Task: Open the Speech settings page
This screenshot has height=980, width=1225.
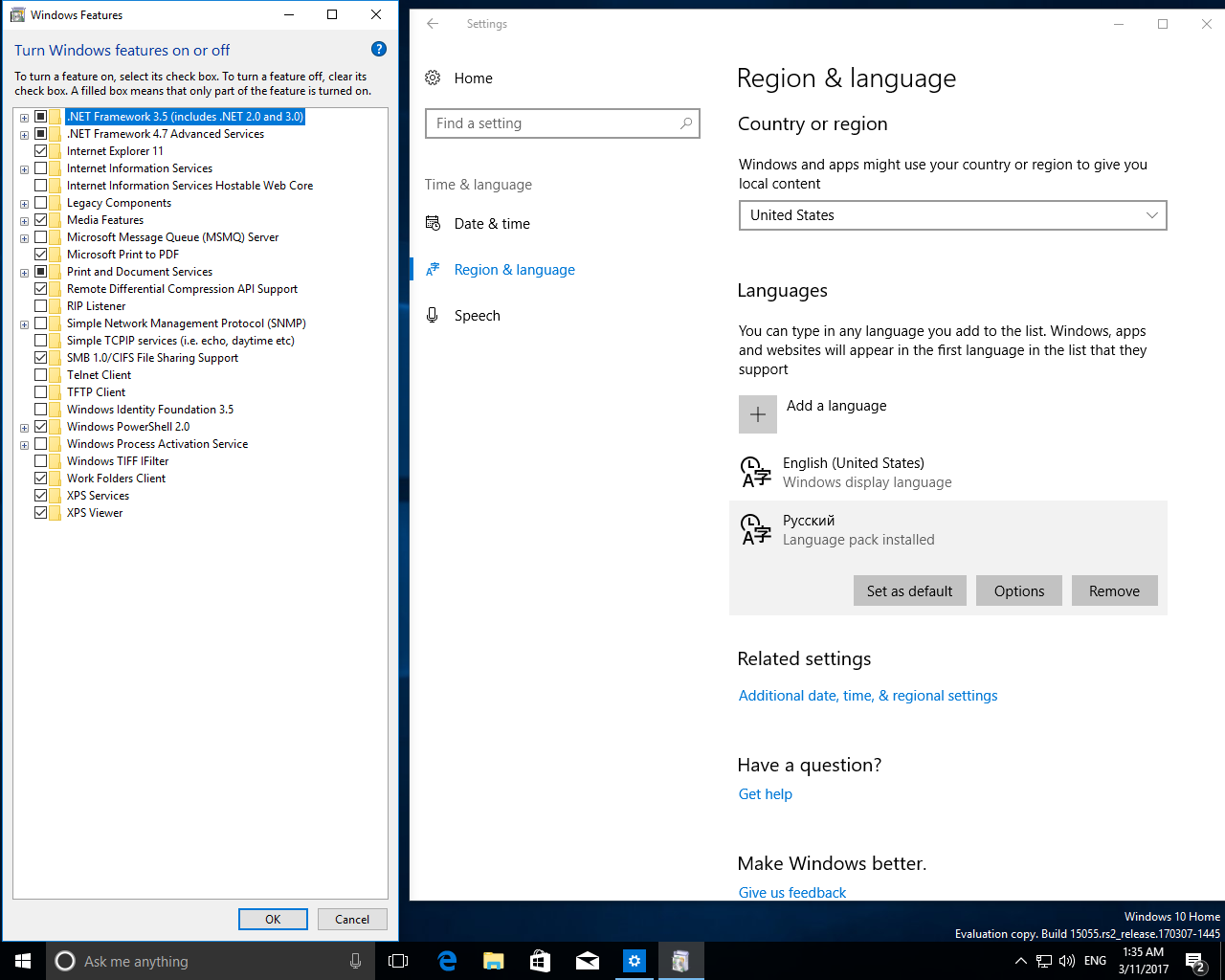Action: pos(477,316)
